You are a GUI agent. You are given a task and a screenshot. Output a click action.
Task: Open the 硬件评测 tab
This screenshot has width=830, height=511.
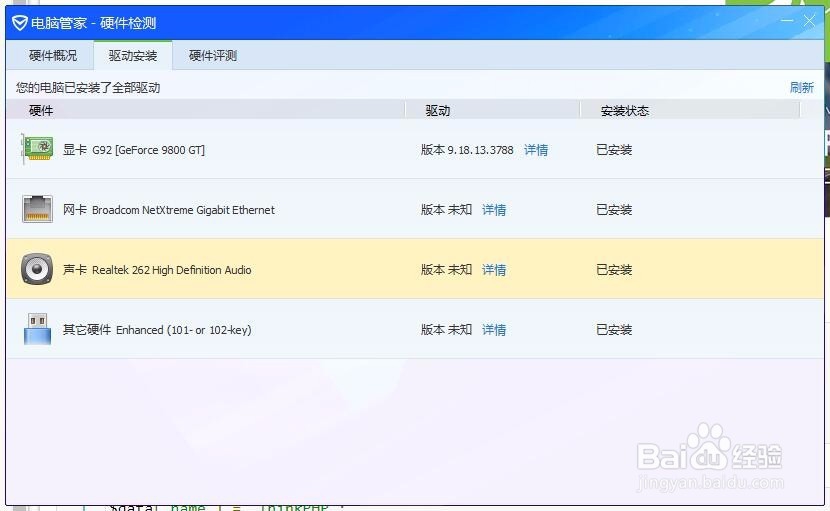coord(213,56)
